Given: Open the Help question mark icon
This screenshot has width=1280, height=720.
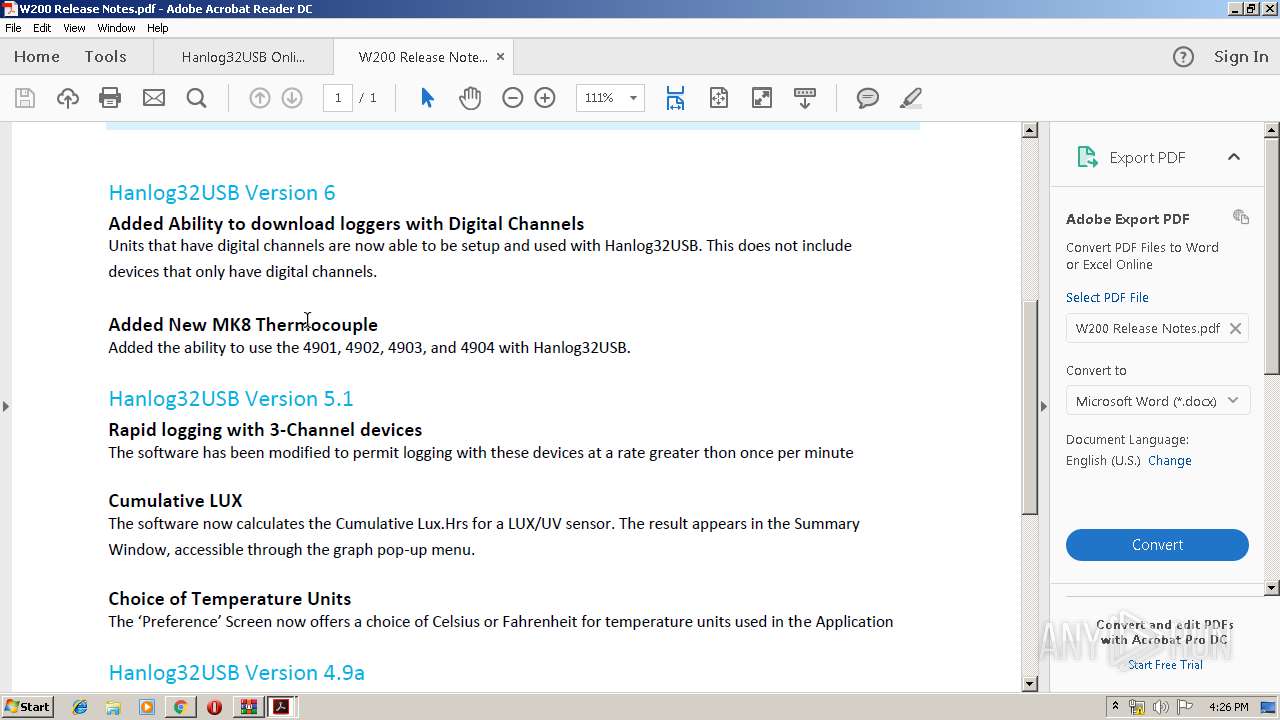Looking at the screenshot, I should pyautogui.click(x=1183, y=57).
